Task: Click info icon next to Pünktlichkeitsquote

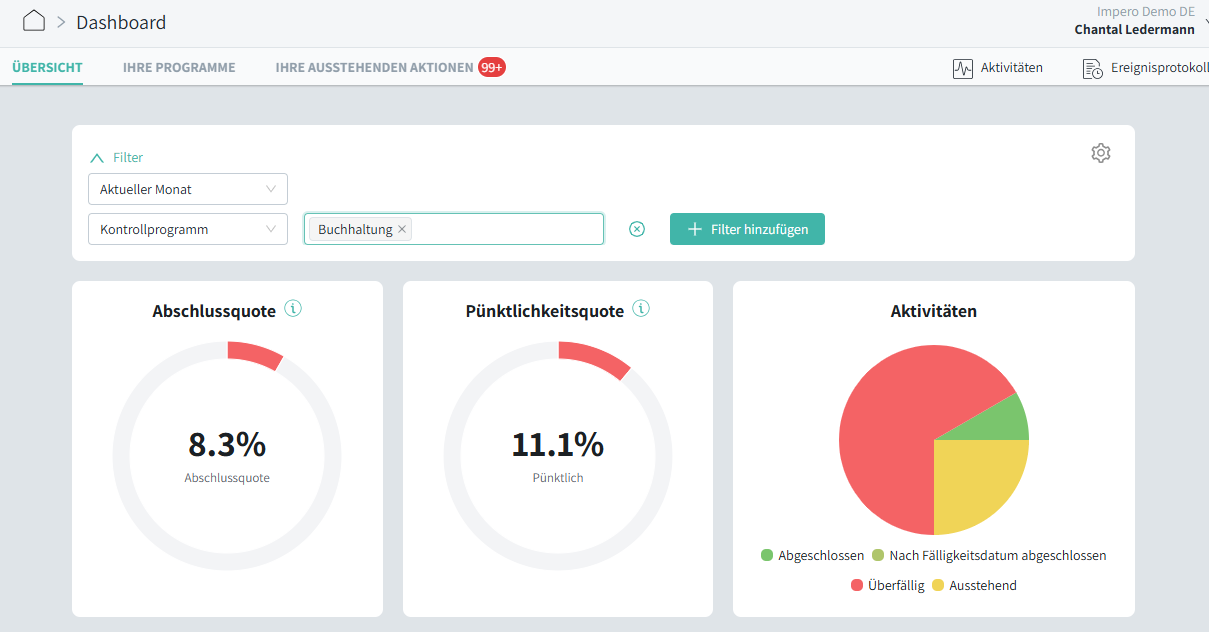Action: tap(641, 309)
